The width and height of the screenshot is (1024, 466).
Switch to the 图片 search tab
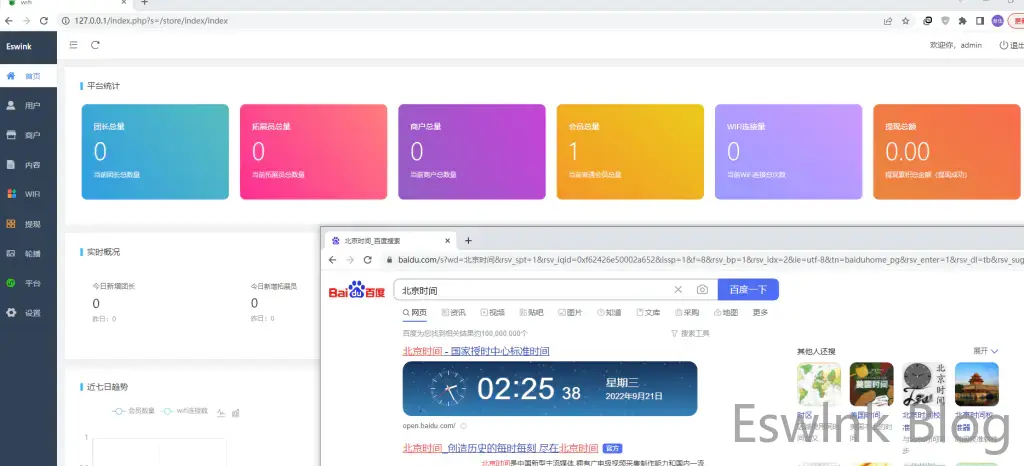point(570,313)
